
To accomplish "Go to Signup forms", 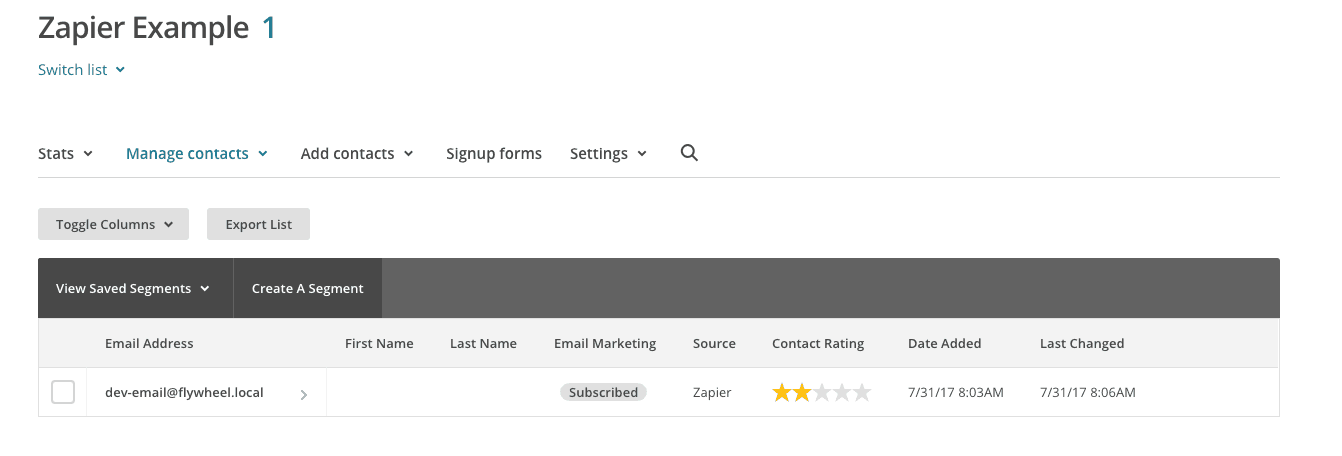I will [x=494, y=154].
